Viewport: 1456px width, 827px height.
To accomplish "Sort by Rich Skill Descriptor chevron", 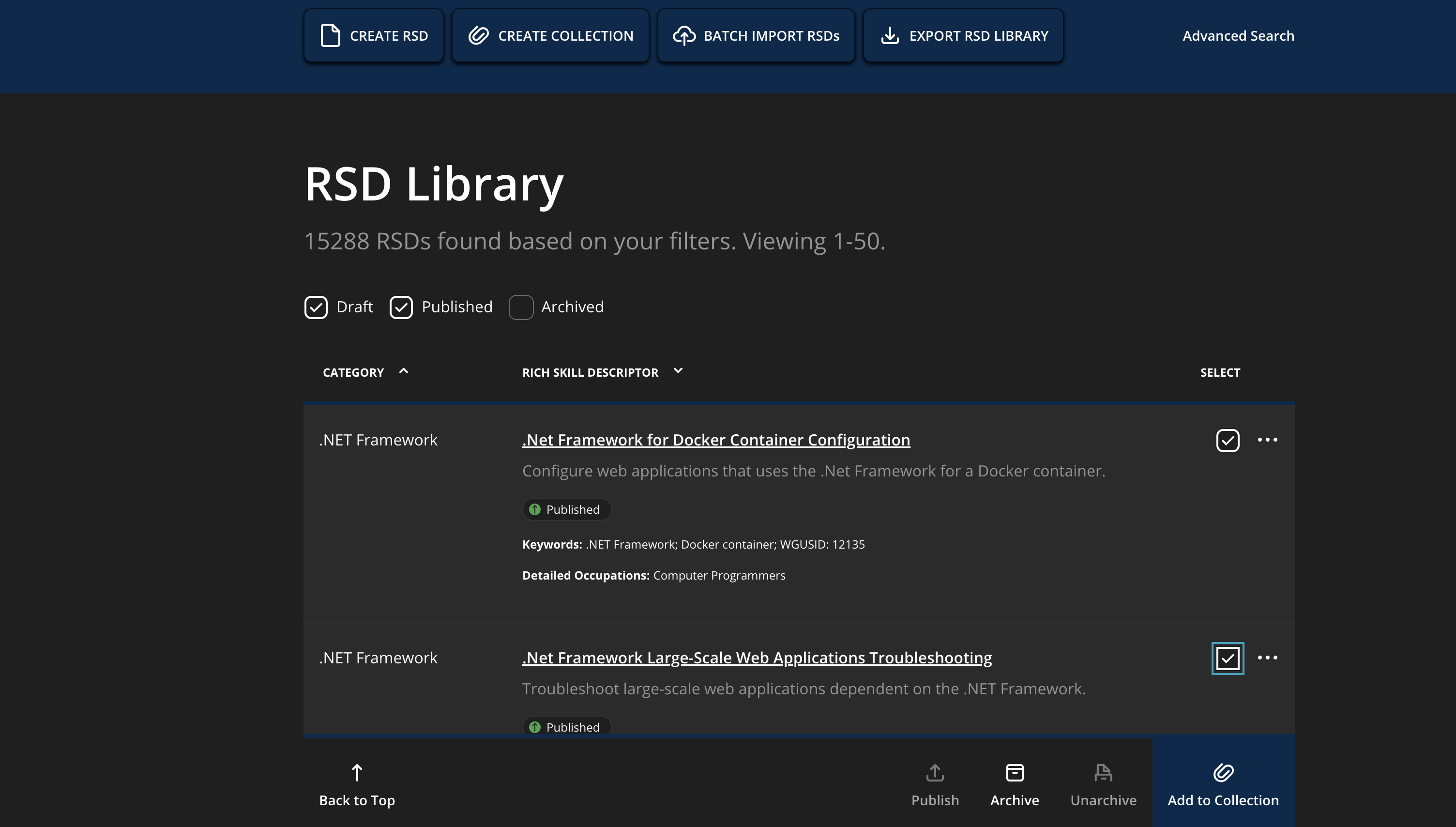I will [678, 371].
